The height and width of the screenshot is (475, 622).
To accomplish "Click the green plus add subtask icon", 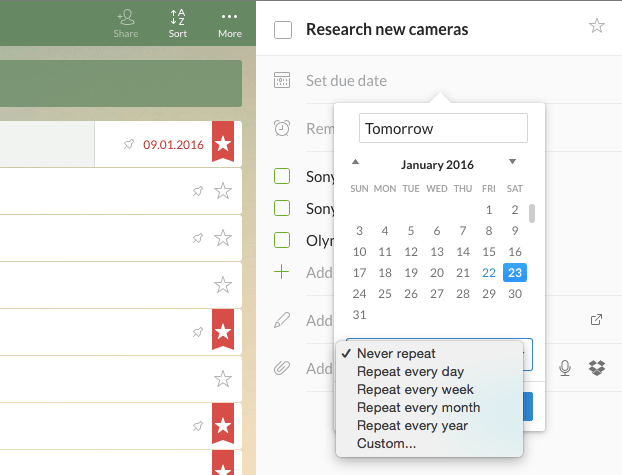I will (x=282, y=272).
